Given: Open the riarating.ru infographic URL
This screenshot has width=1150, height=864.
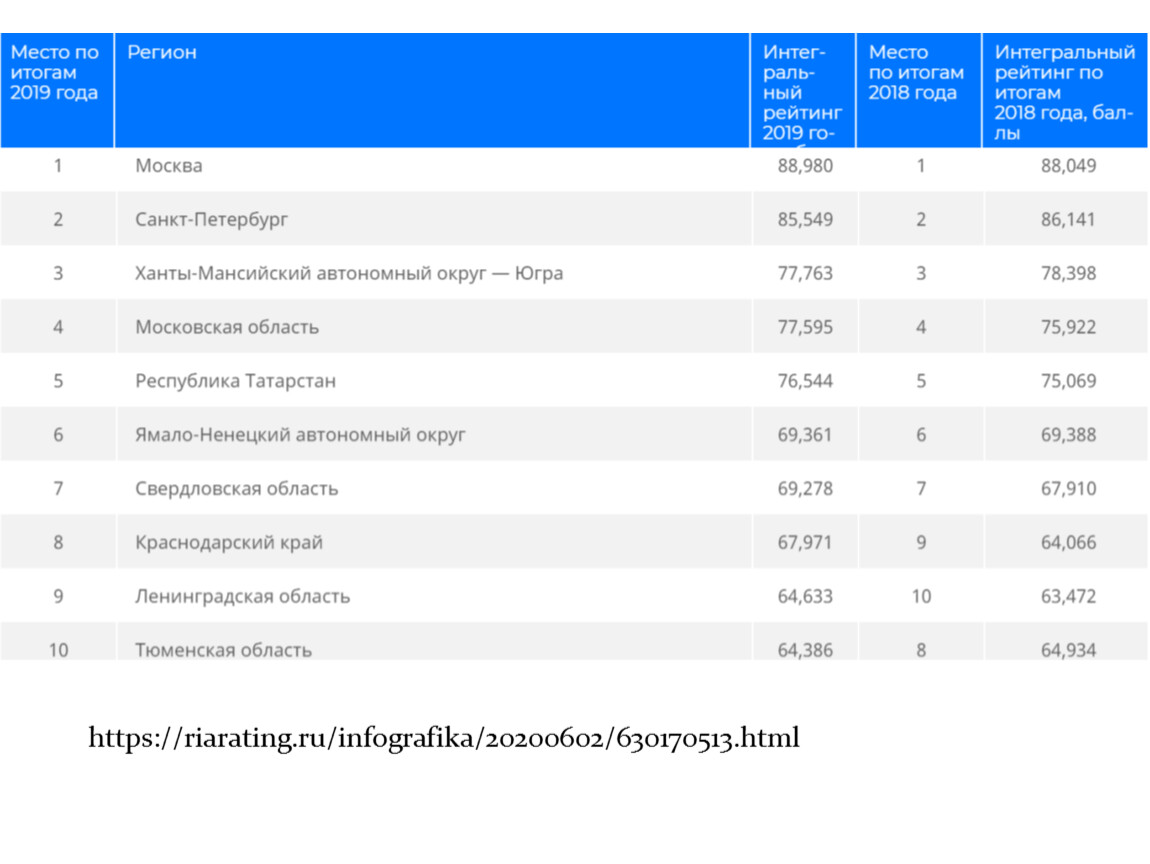Looking at the screenshot, I should [x=444, y=738].
